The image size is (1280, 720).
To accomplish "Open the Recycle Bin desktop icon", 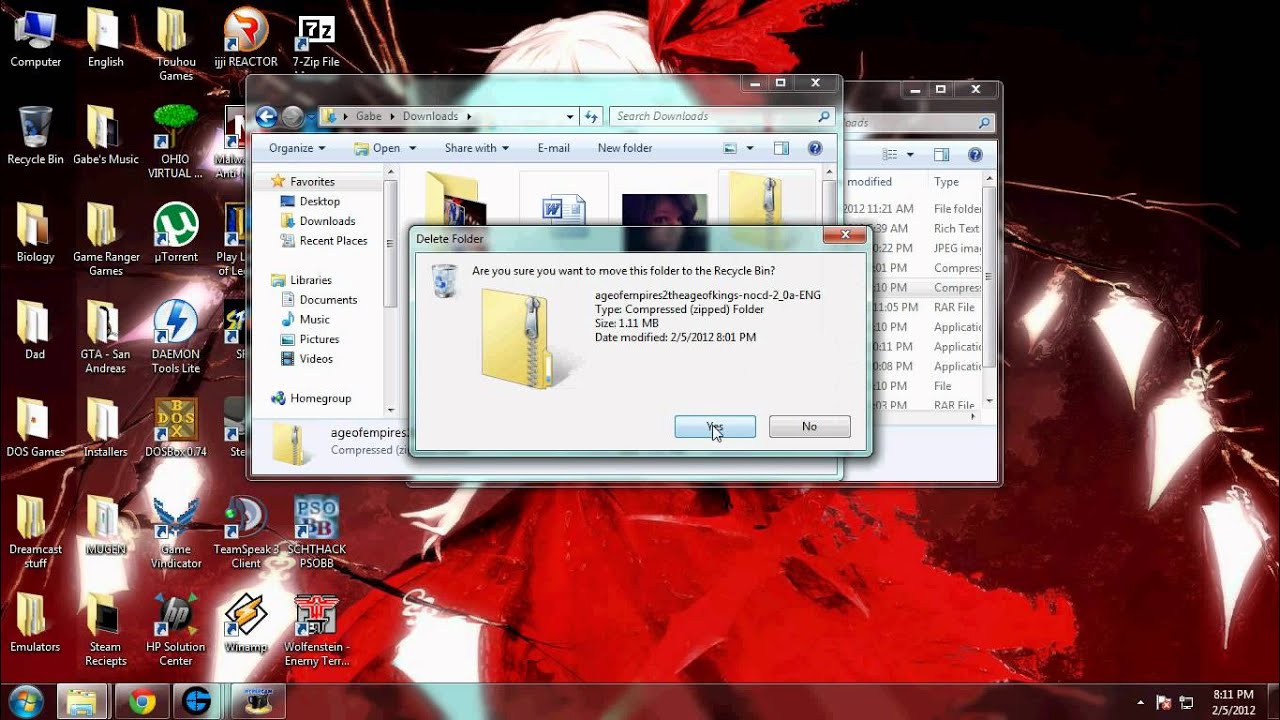I will pos(36,135).
